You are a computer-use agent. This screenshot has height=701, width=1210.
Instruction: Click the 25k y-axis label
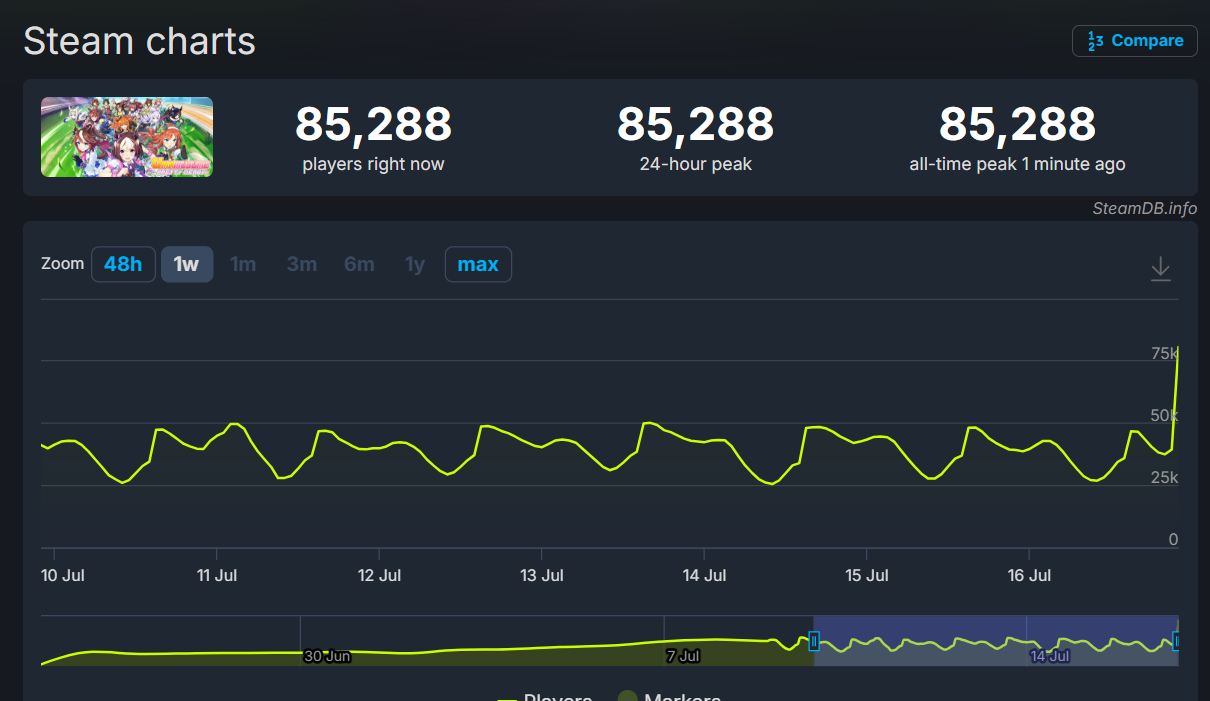(x=1165, y=477)
